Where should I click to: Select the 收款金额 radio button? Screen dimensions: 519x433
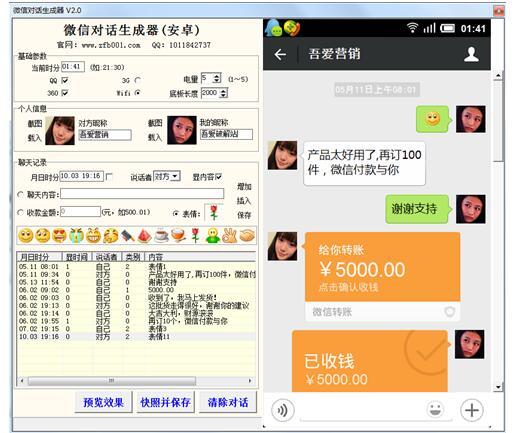[20, 212]
